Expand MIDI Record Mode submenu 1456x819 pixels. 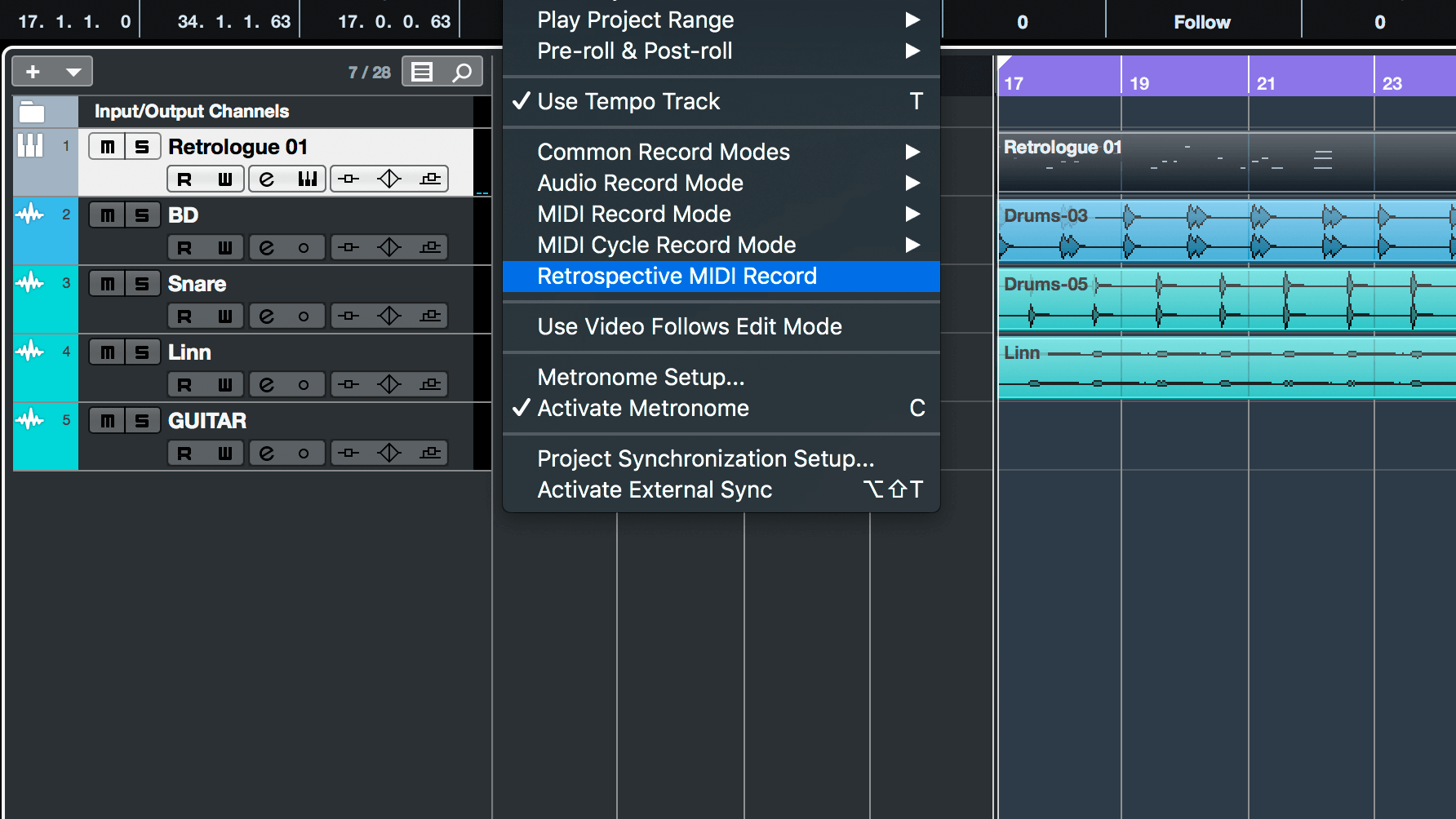click(x=721, y=214)
